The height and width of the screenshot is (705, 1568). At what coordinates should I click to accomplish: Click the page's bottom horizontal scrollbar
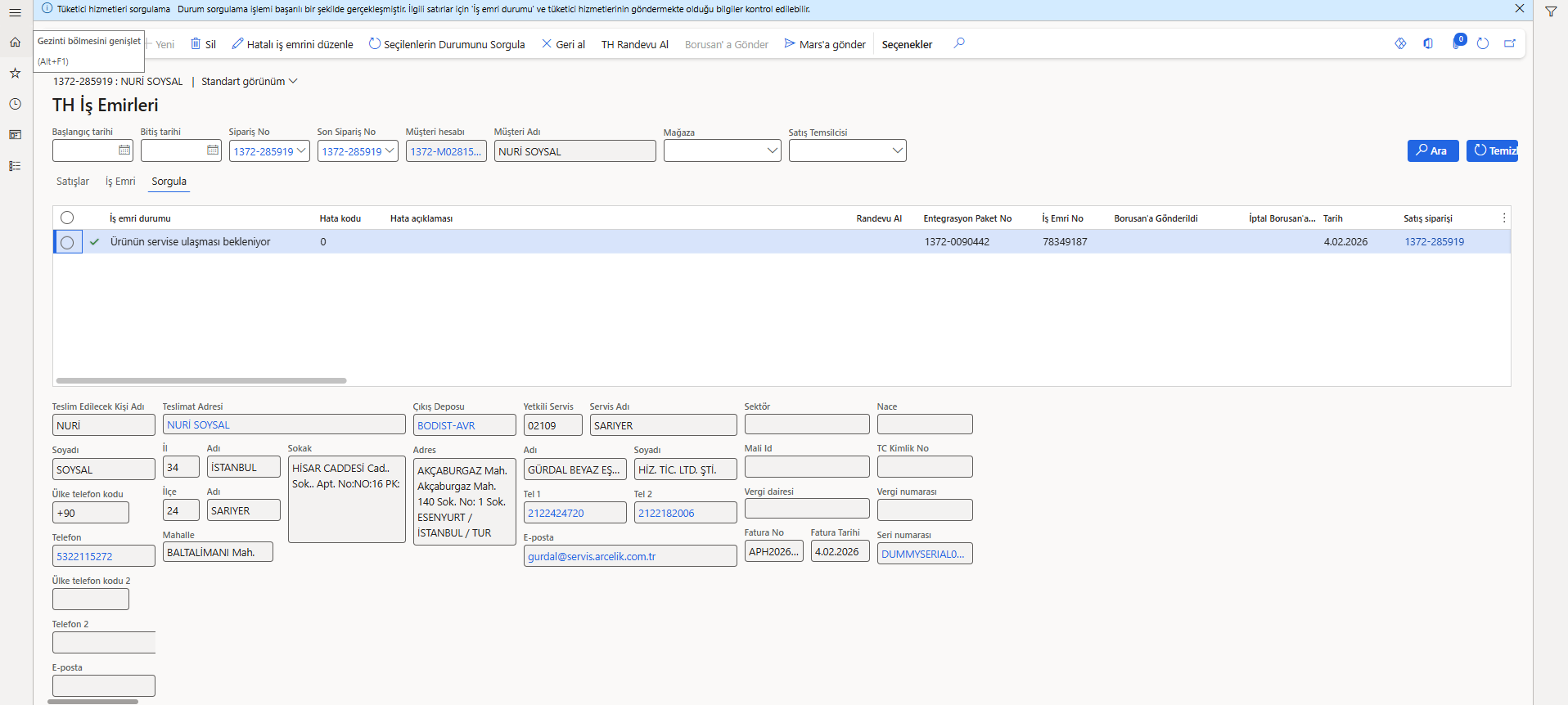pyautogui.click(x=92, y=702)
